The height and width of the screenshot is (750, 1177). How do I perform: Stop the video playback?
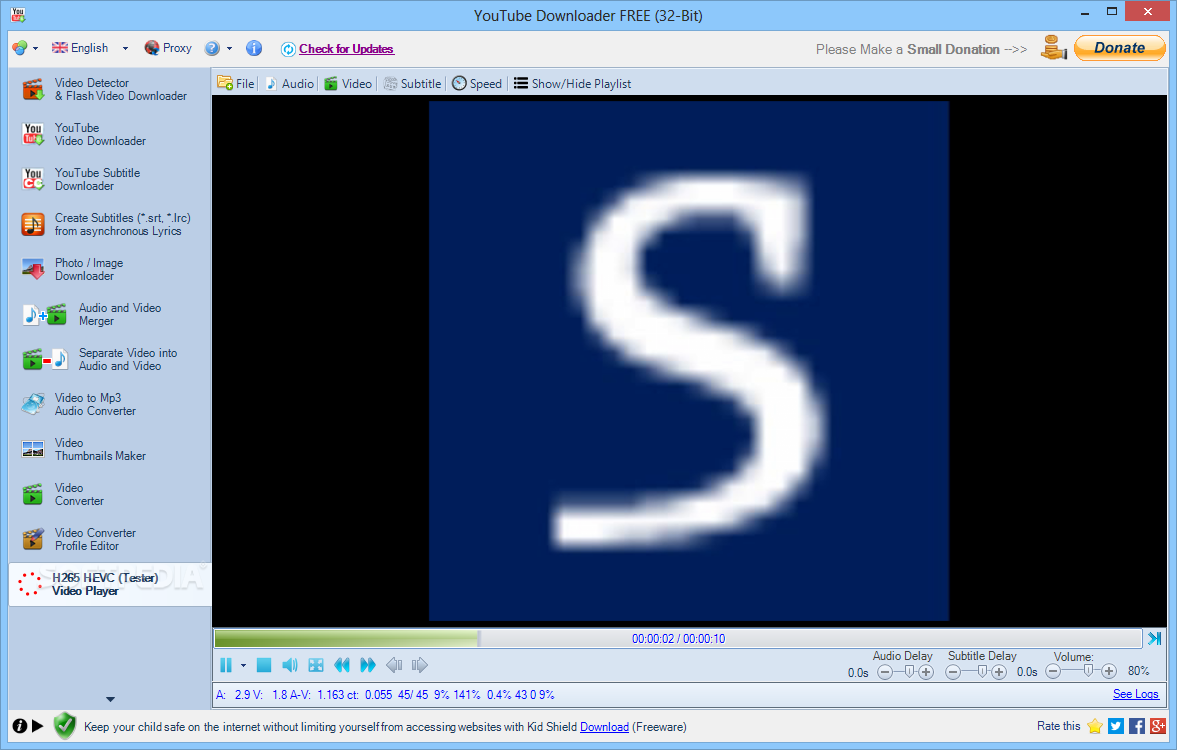pos(263,665)
